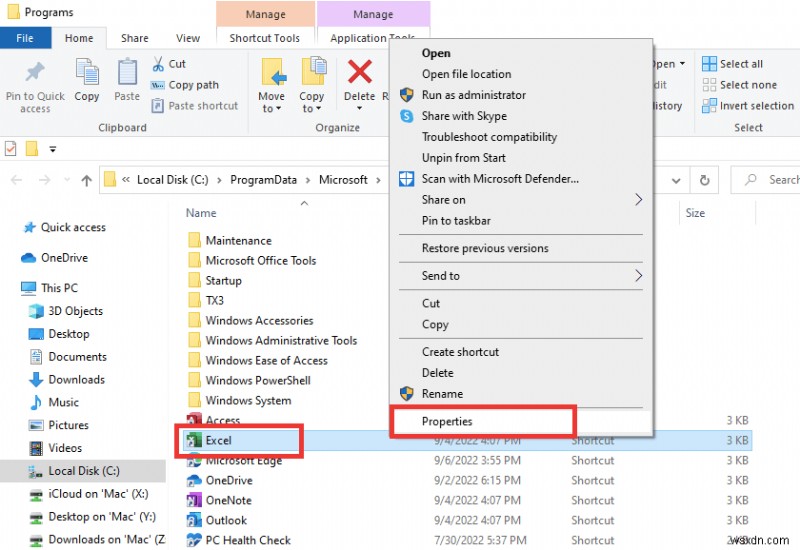Open the address bar history dropdown
Screen dimensions: 800x550
pyautogui.click(x=676, y=180)
